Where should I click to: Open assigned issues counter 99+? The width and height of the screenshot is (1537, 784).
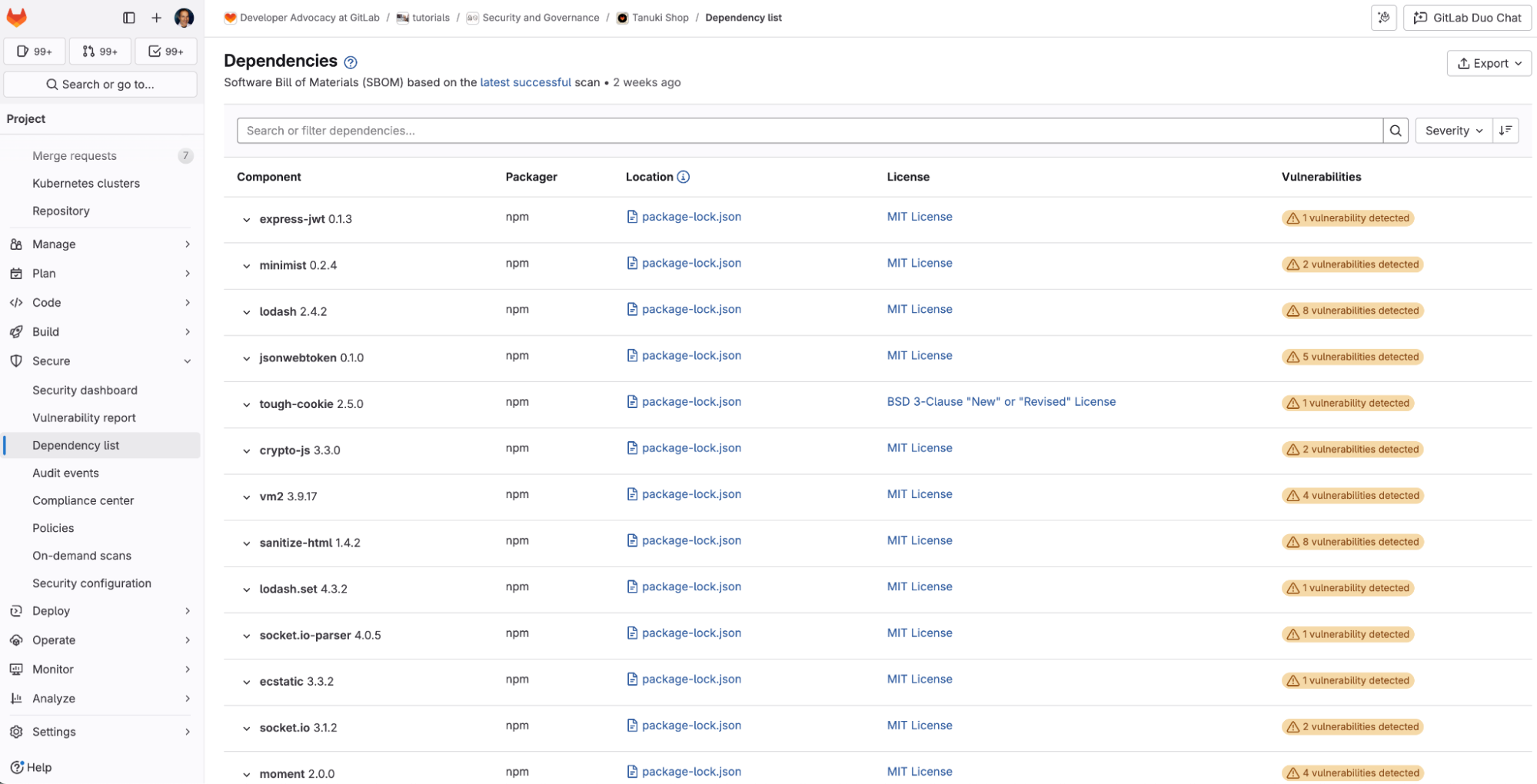[35, 51]
